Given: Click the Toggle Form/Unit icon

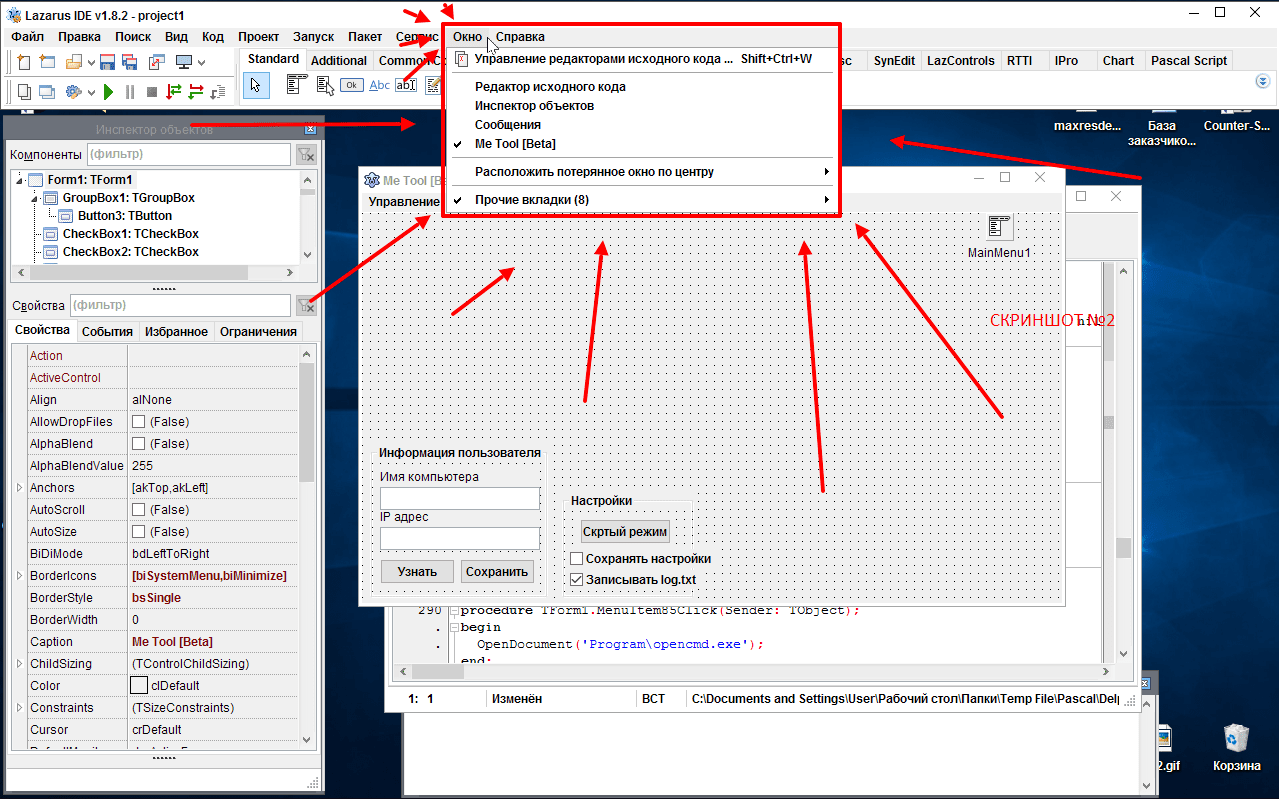Looking at the screenshot, I should (157, 62).
